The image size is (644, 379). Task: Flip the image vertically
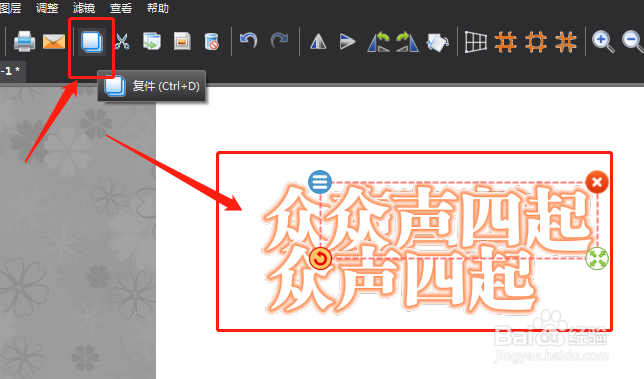pyautogui.click(x=347, y=41)
